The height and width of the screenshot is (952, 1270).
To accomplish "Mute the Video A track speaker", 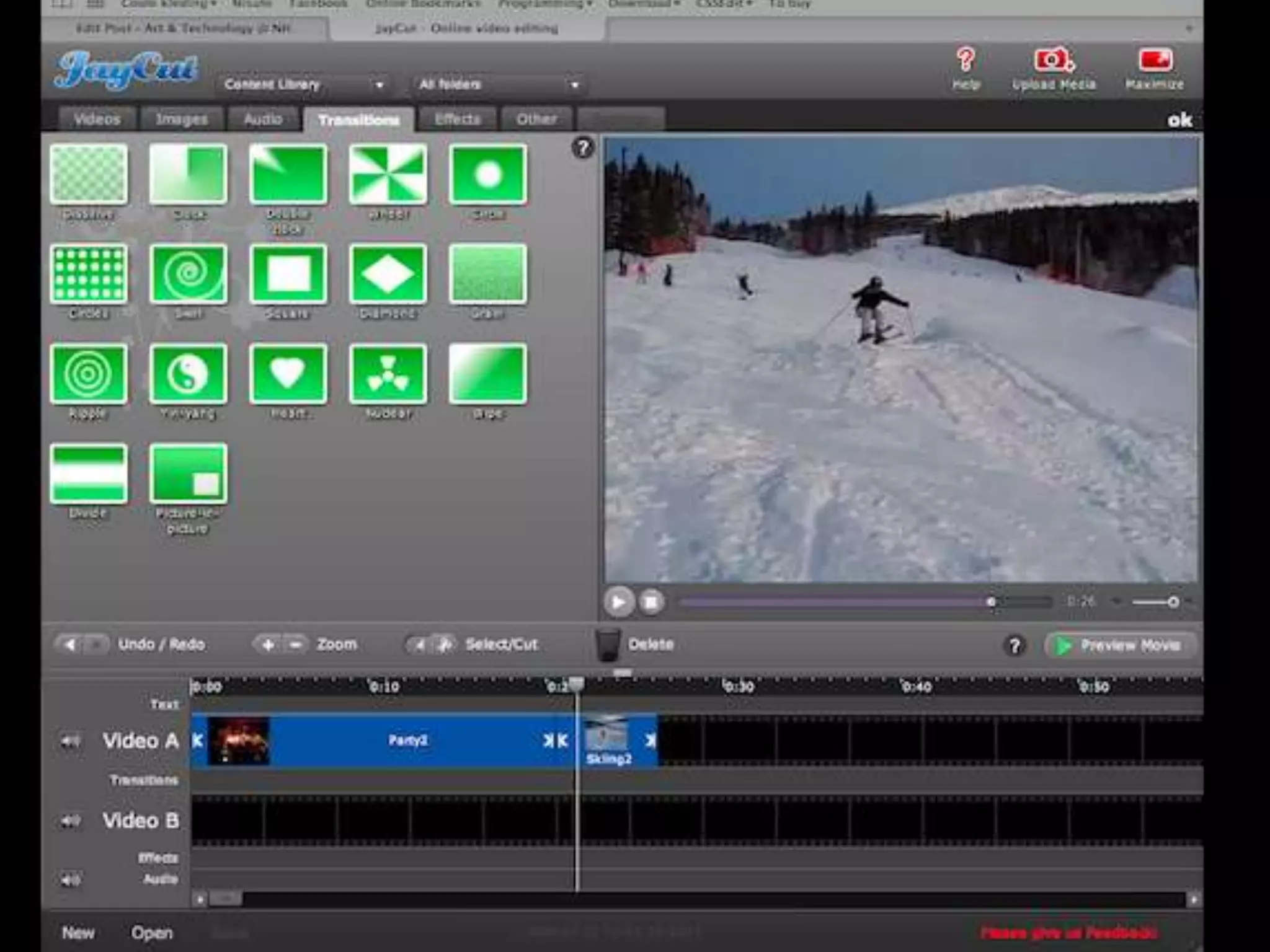I will click(70, 741).
